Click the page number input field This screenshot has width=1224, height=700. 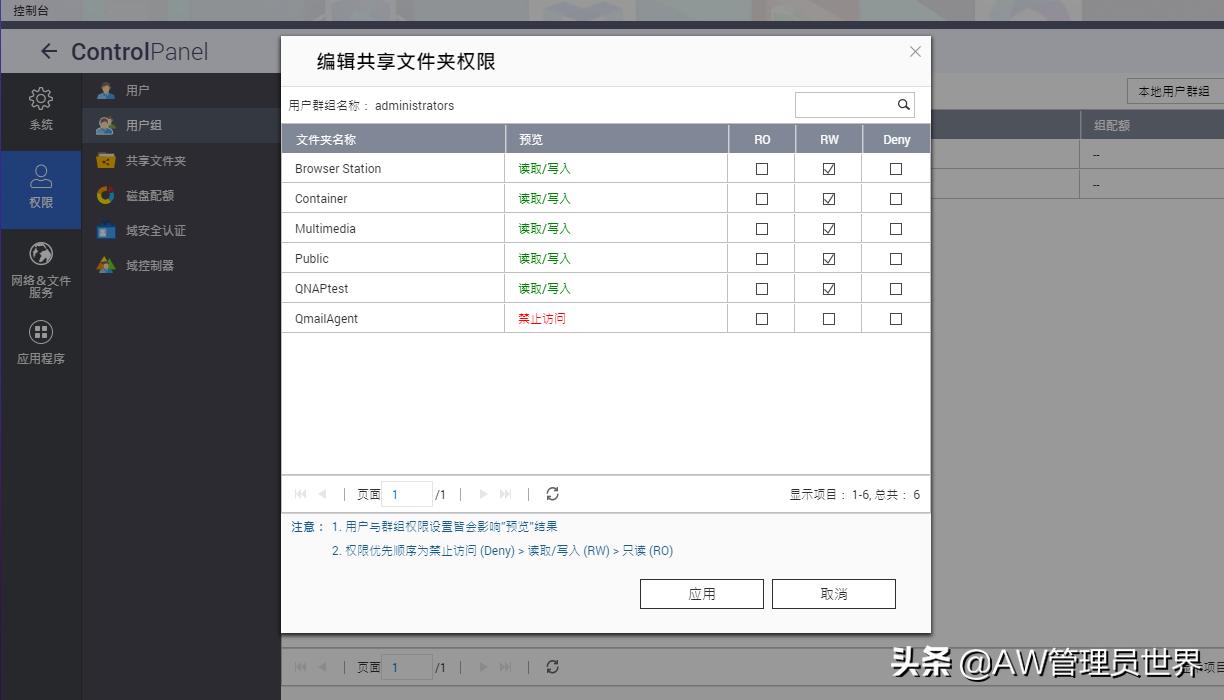(x=406, y=494)
